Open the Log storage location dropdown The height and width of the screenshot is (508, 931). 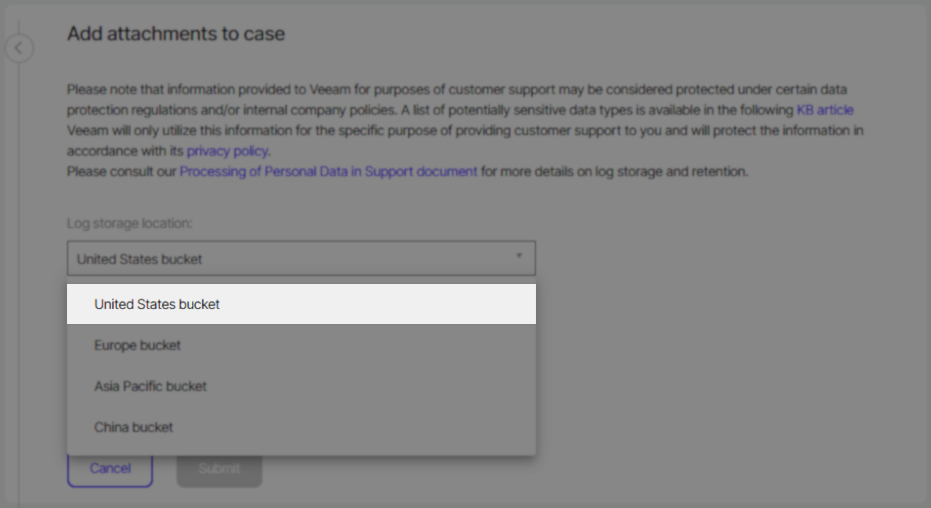301,258
